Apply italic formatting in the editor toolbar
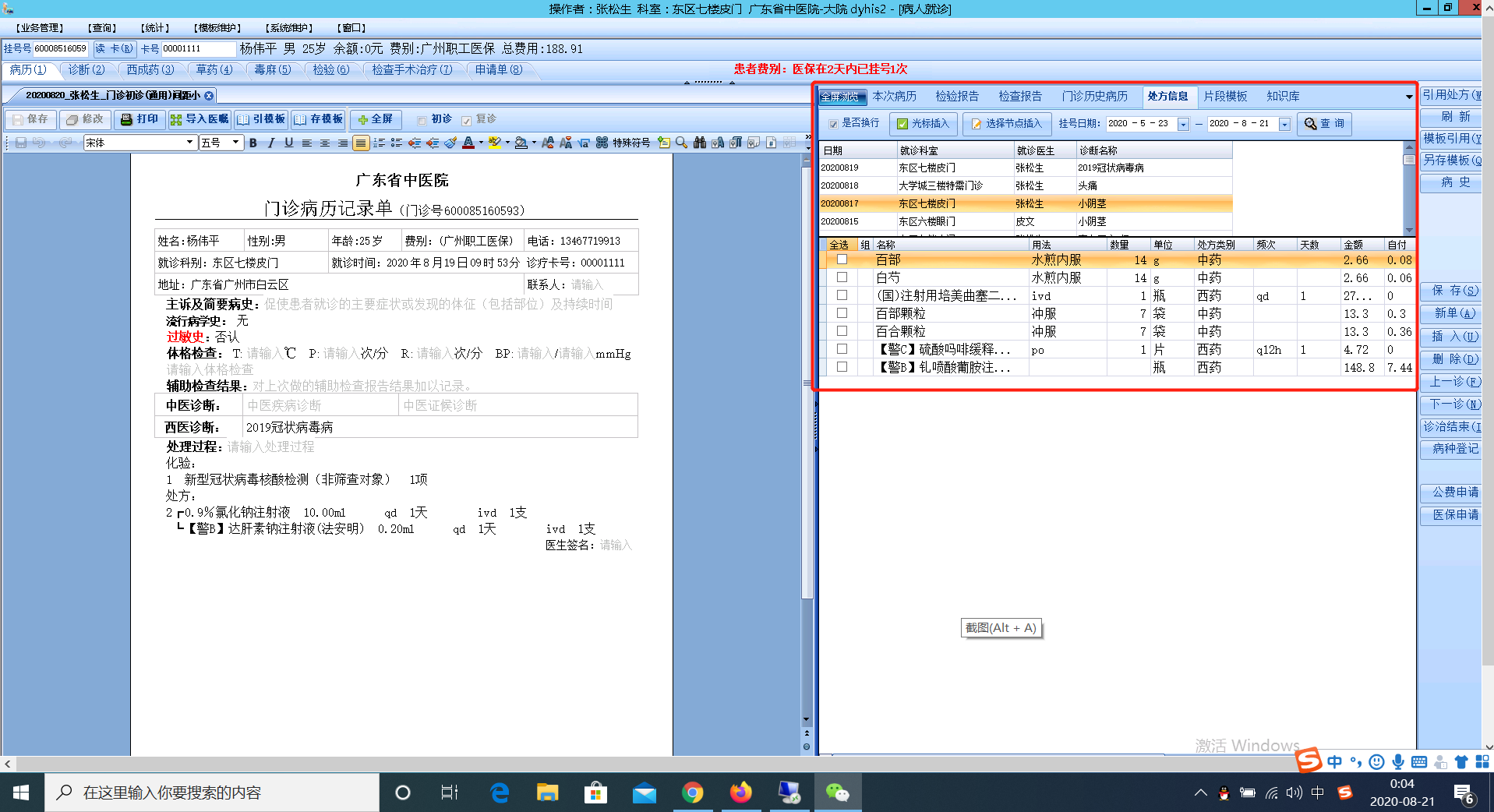Screen dimensions: 1494x812 coord(271,143)
